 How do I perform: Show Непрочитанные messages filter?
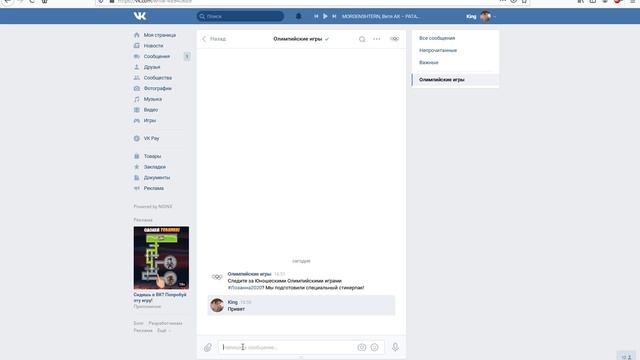tap(438, 50)
